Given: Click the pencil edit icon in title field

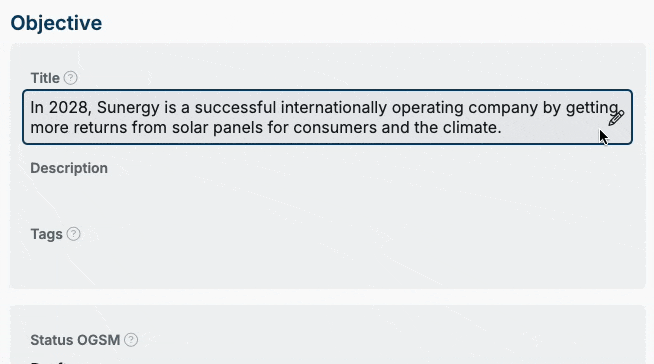Looking at the screenshot, I should pyautogui.click(x=616, y=118).
